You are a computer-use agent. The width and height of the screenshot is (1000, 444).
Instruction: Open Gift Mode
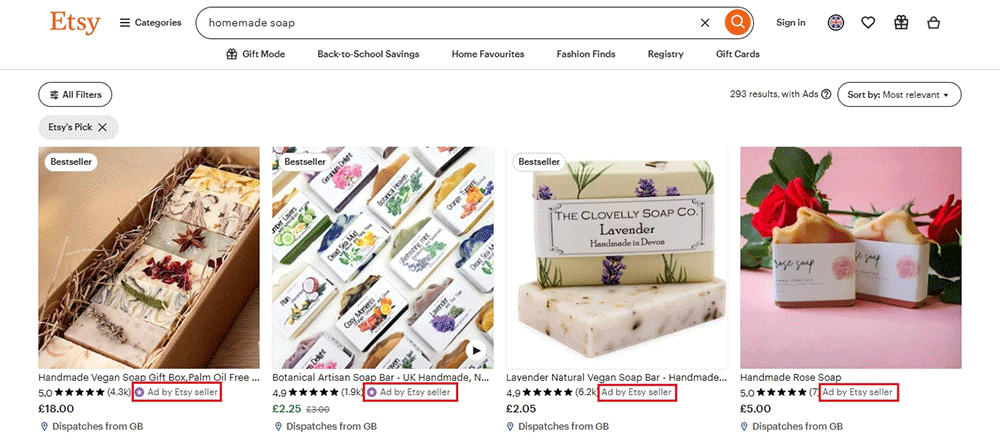tap(258, 54)
